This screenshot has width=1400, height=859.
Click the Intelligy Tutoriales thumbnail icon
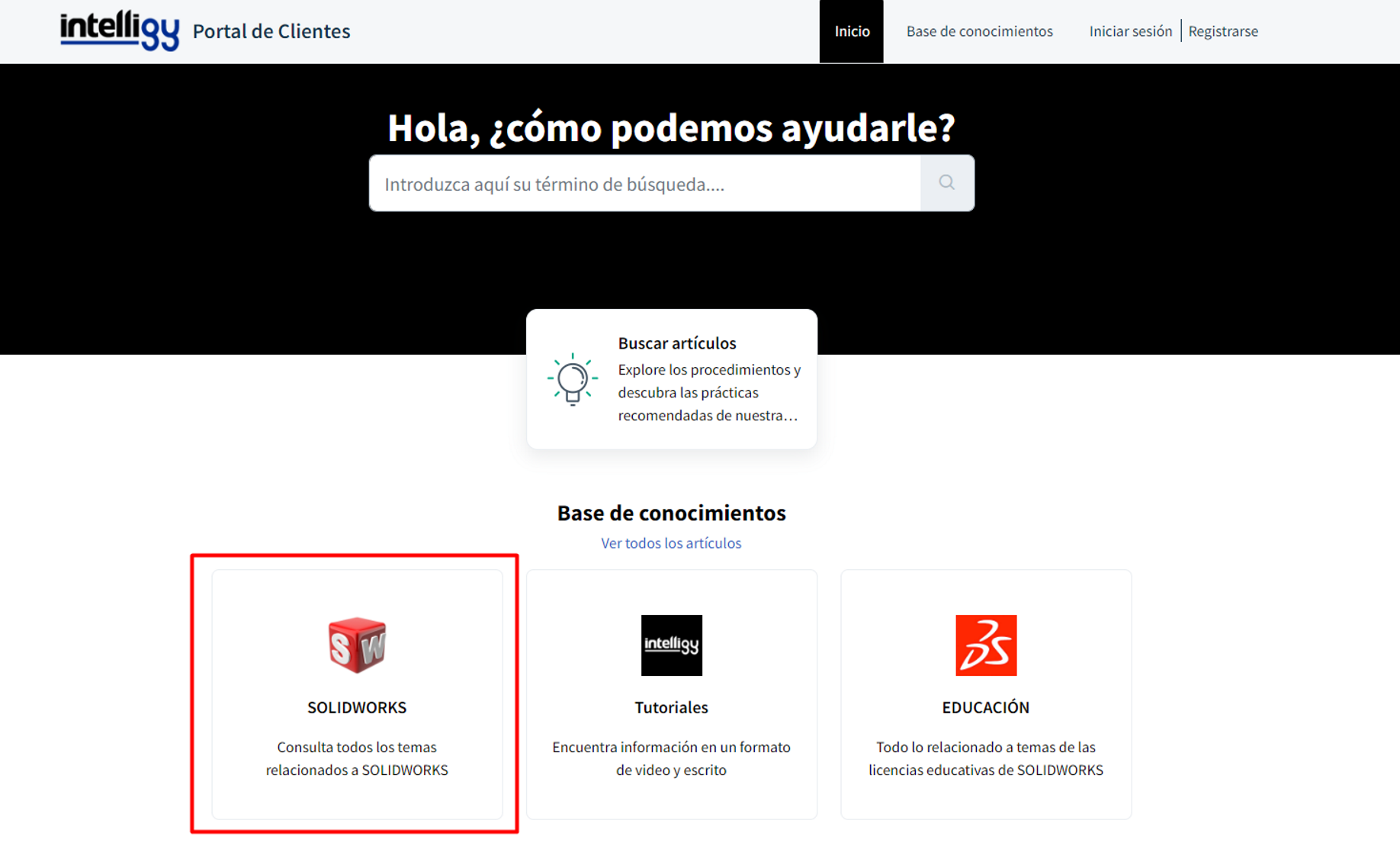click(672, 645)
